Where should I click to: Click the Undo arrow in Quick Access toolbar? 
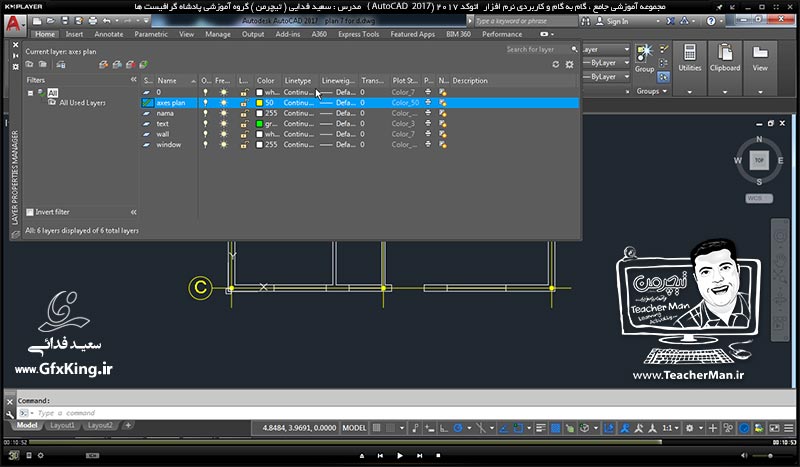[106, 21]
